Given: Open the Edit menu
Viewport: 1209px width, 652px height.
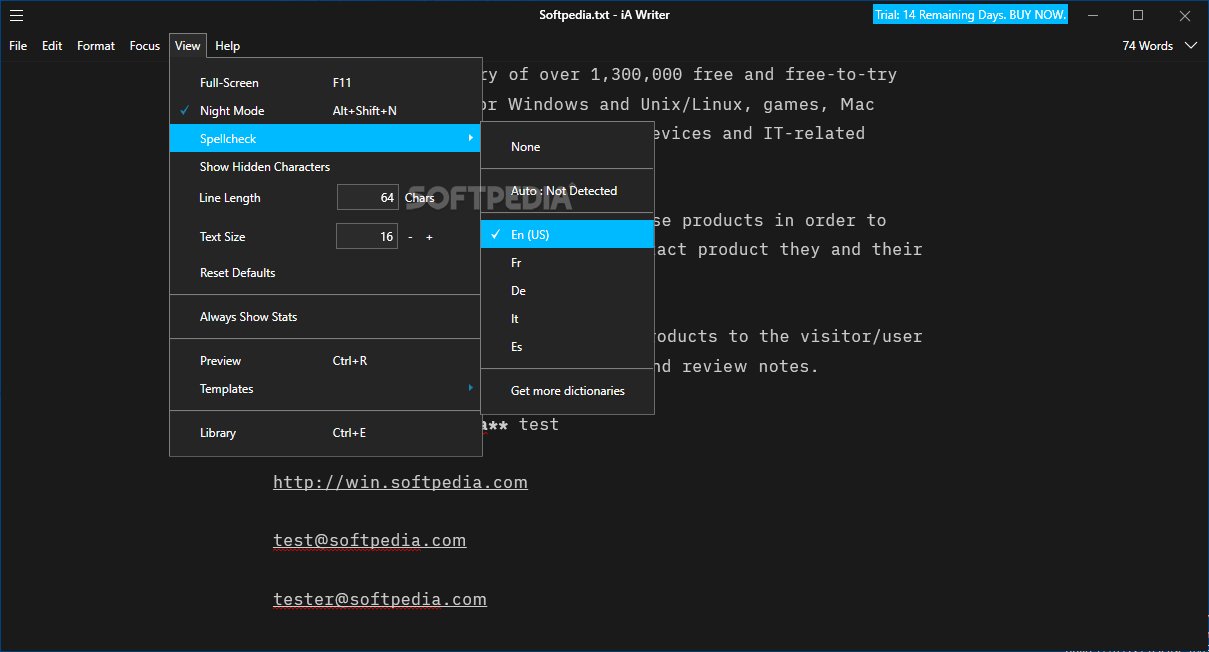Looking at the screenshot, I should [x=52, y=46].
